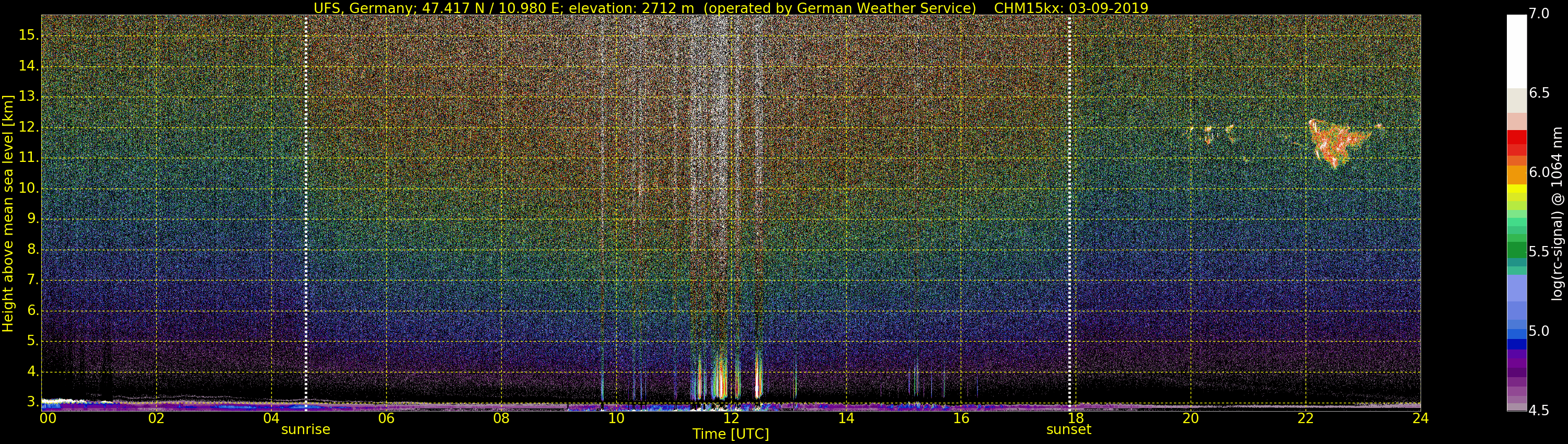
Task: Pick the white segment at the colorbar top
Action: (x=1516, y=51)
